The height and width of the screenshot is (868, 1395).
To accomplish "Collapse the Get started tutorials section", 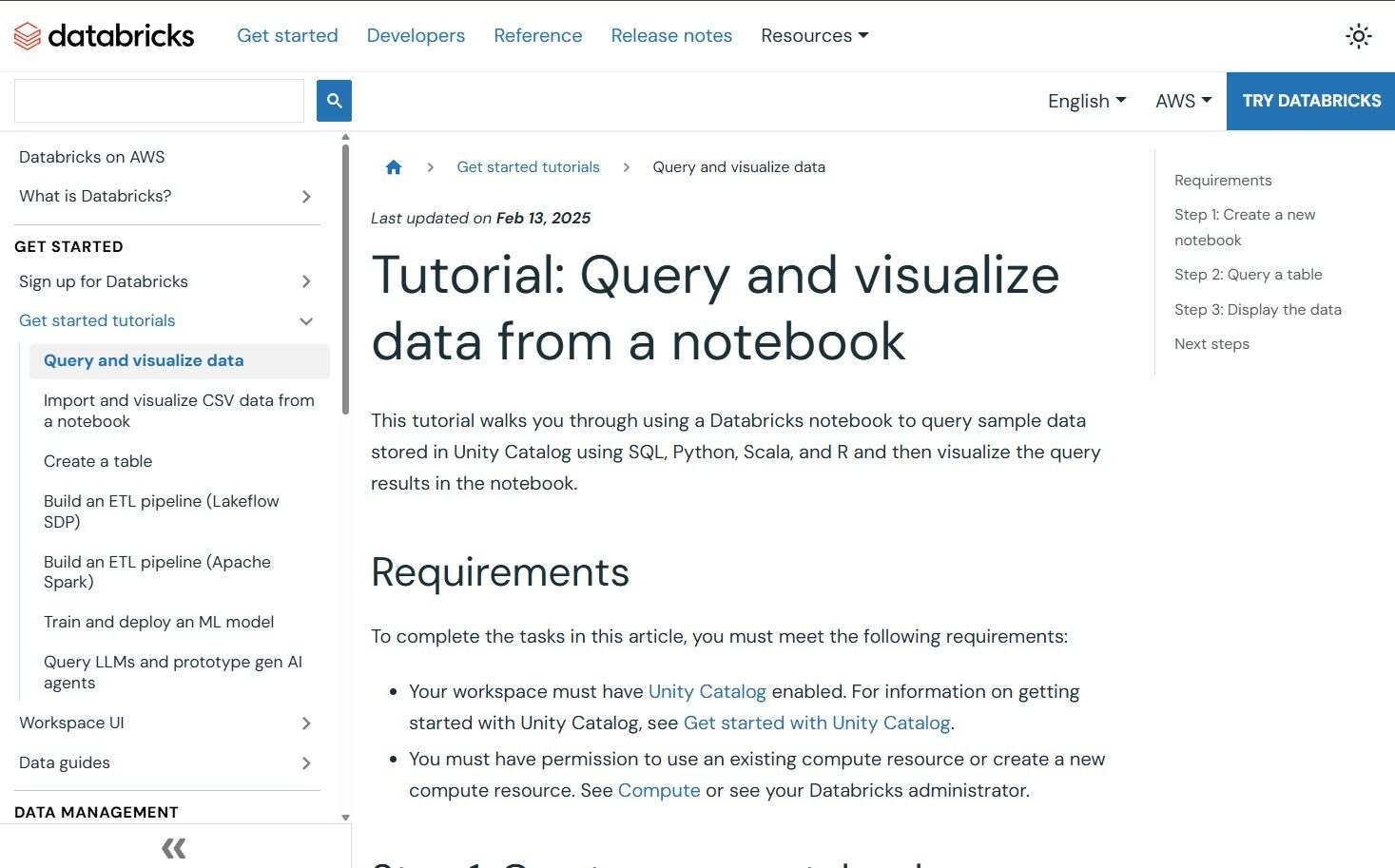I will point(306,321).
